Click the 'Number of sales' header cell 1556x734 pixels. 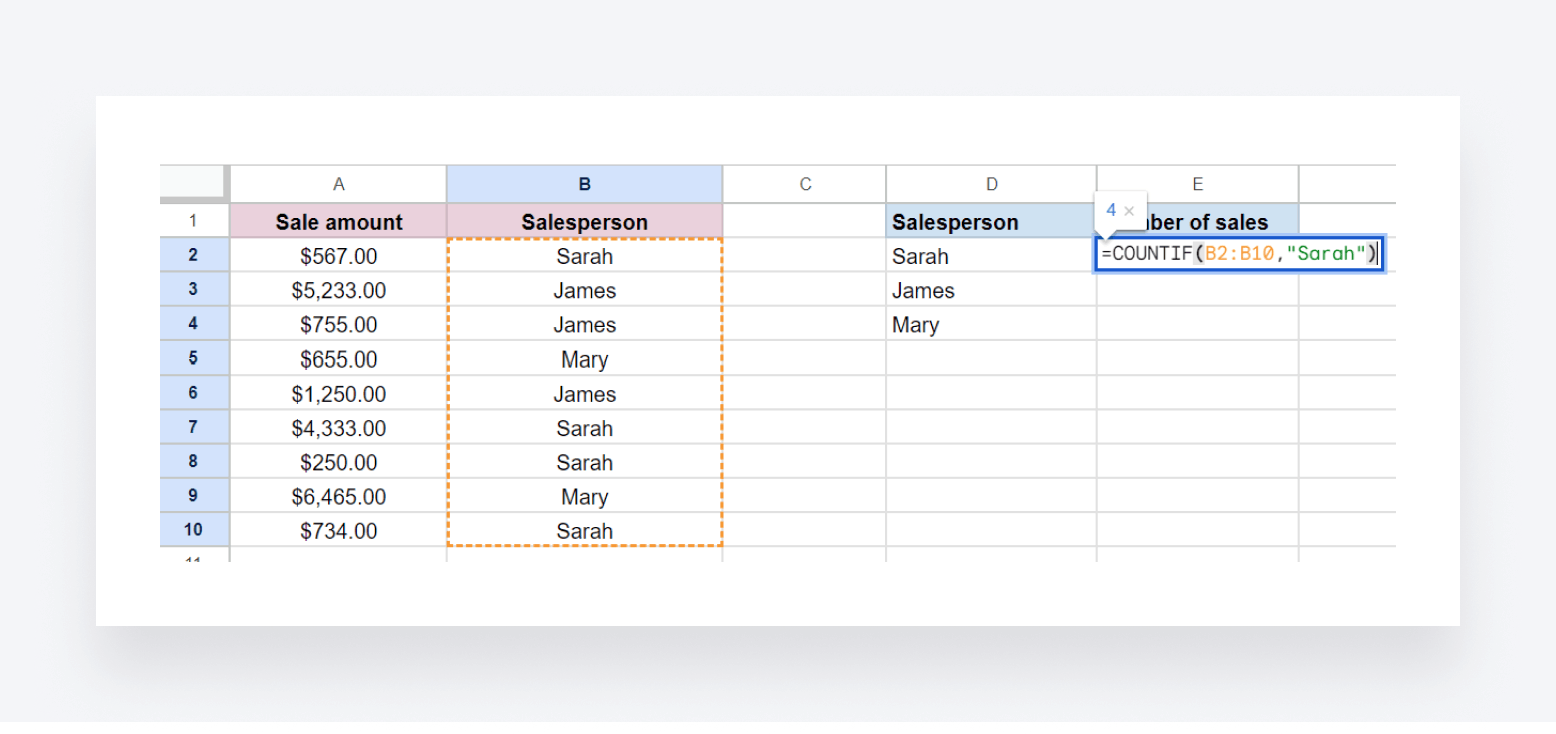[1198, 221]
